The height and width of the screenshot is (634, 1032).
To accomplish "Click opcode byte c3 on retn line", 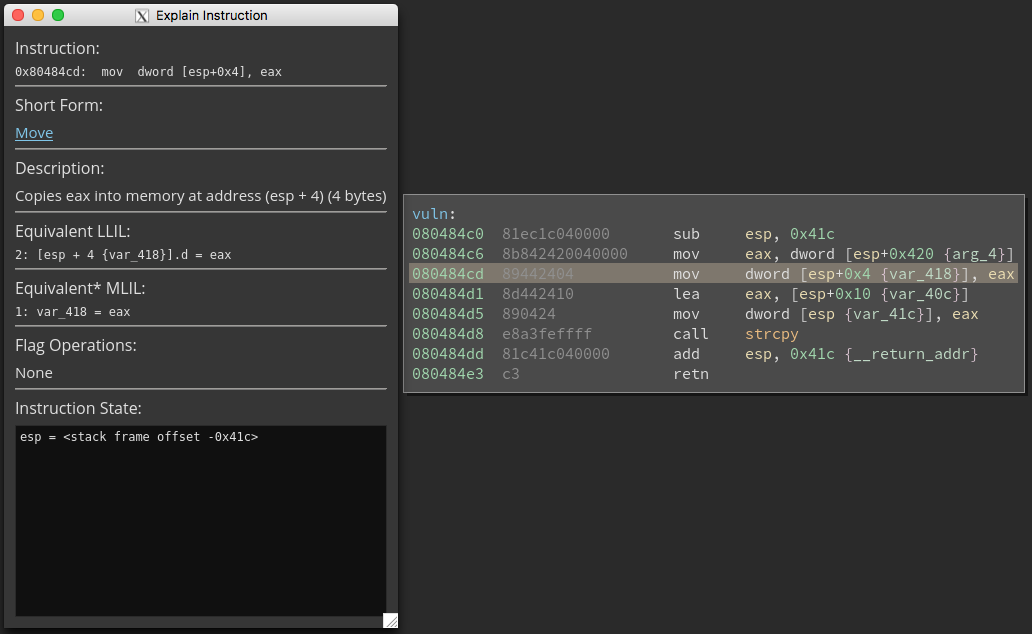I will 511,374.
